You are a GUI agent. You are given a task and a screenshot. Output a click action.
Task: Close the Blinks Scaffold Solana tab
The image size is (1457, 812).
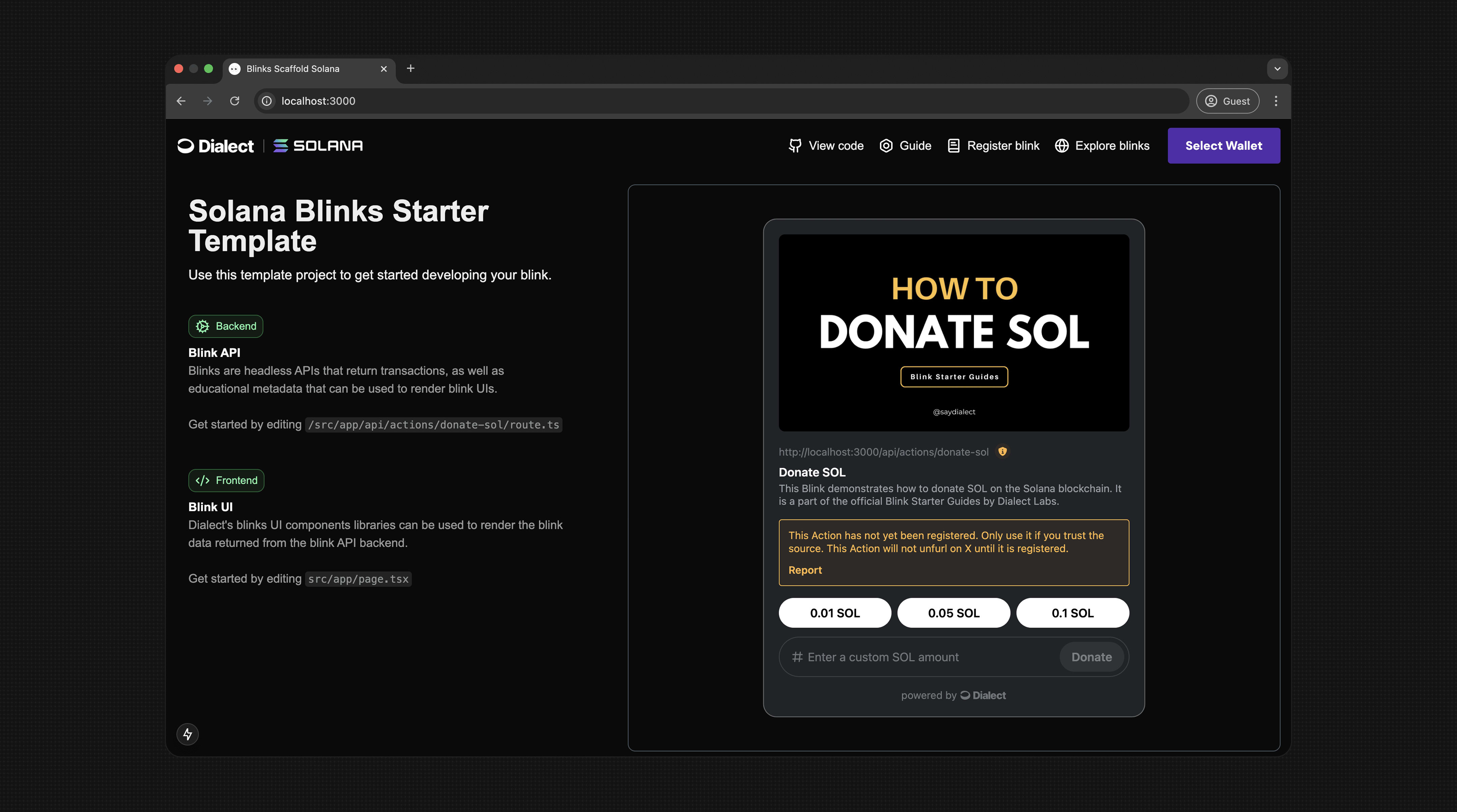click(x=383, y=68)
